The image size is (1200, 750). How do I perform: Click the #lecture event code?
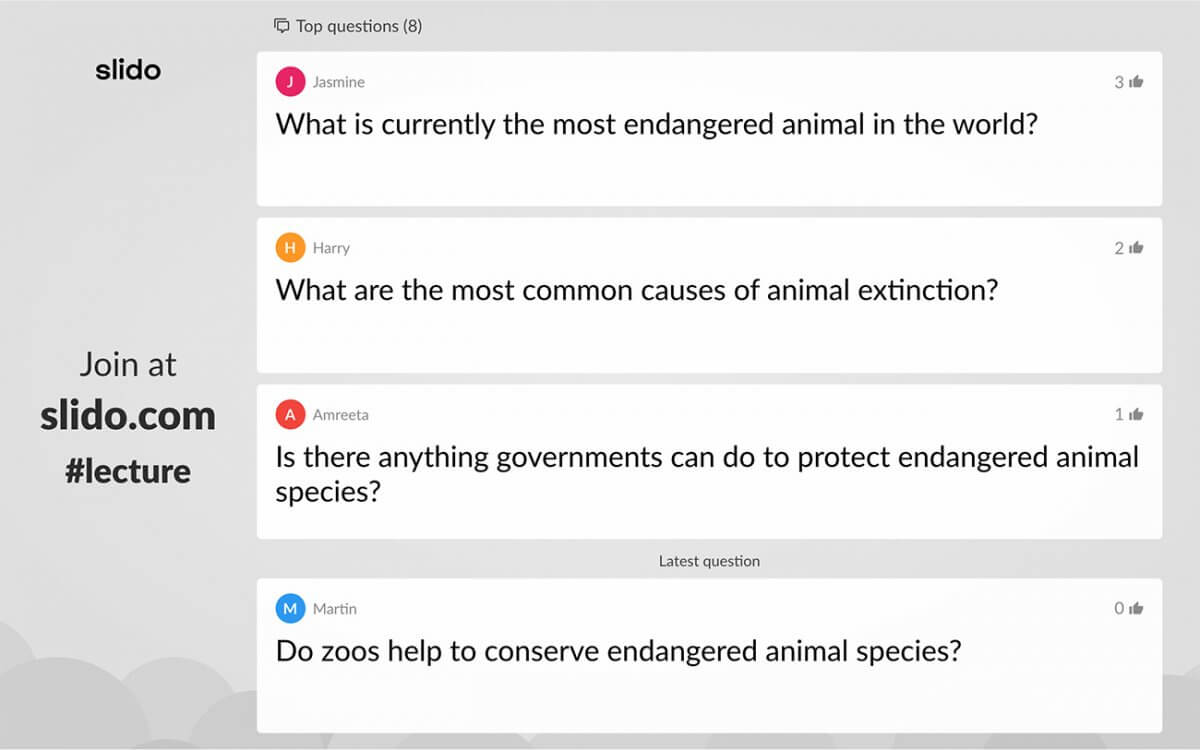point(128,470)
